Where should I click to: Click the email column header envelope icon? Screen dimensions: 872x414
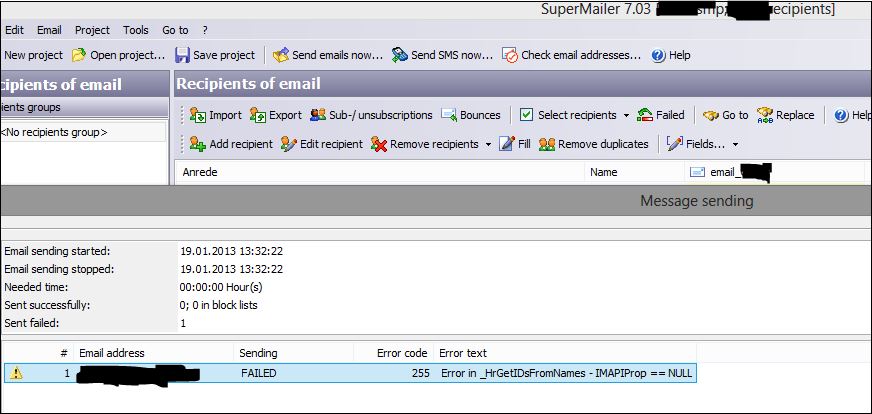coord(697,172)
